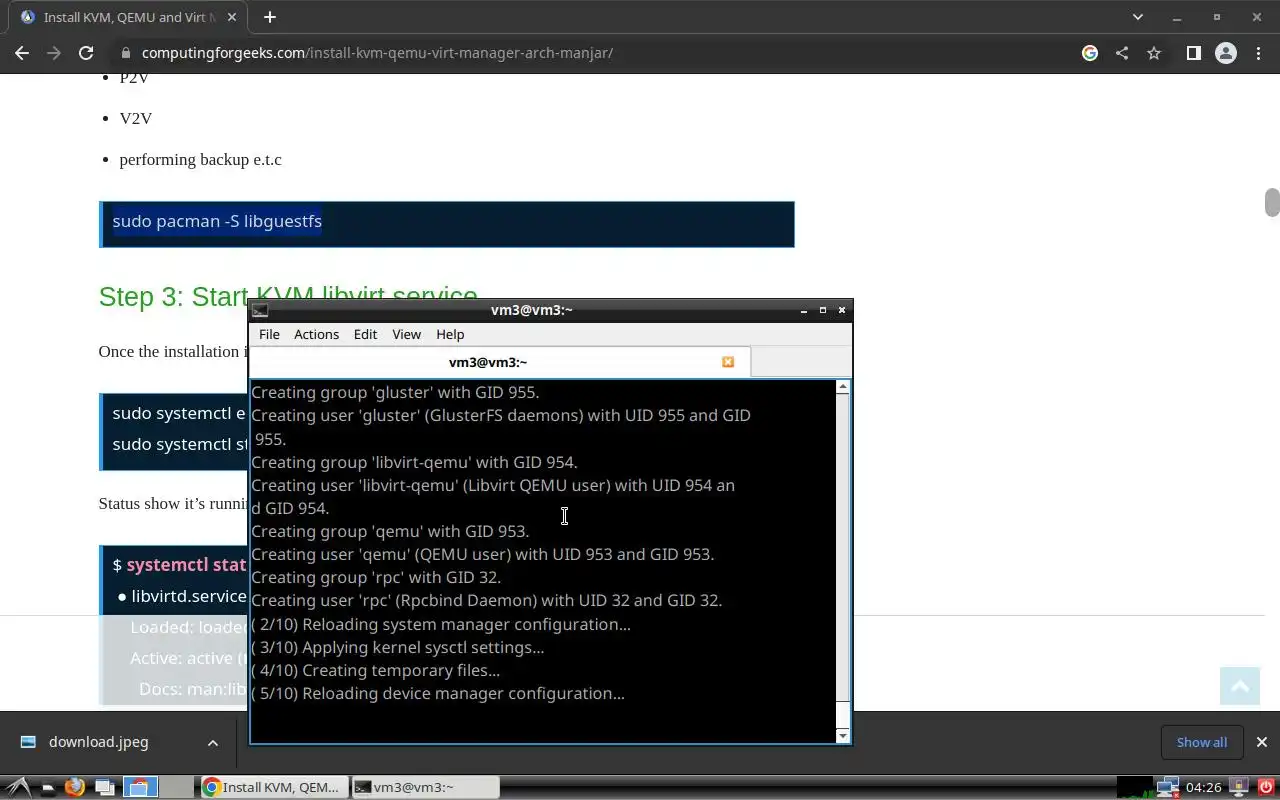Expand the Chrome tab search dropdown

pyautogui.click(x=1137, y=17)
